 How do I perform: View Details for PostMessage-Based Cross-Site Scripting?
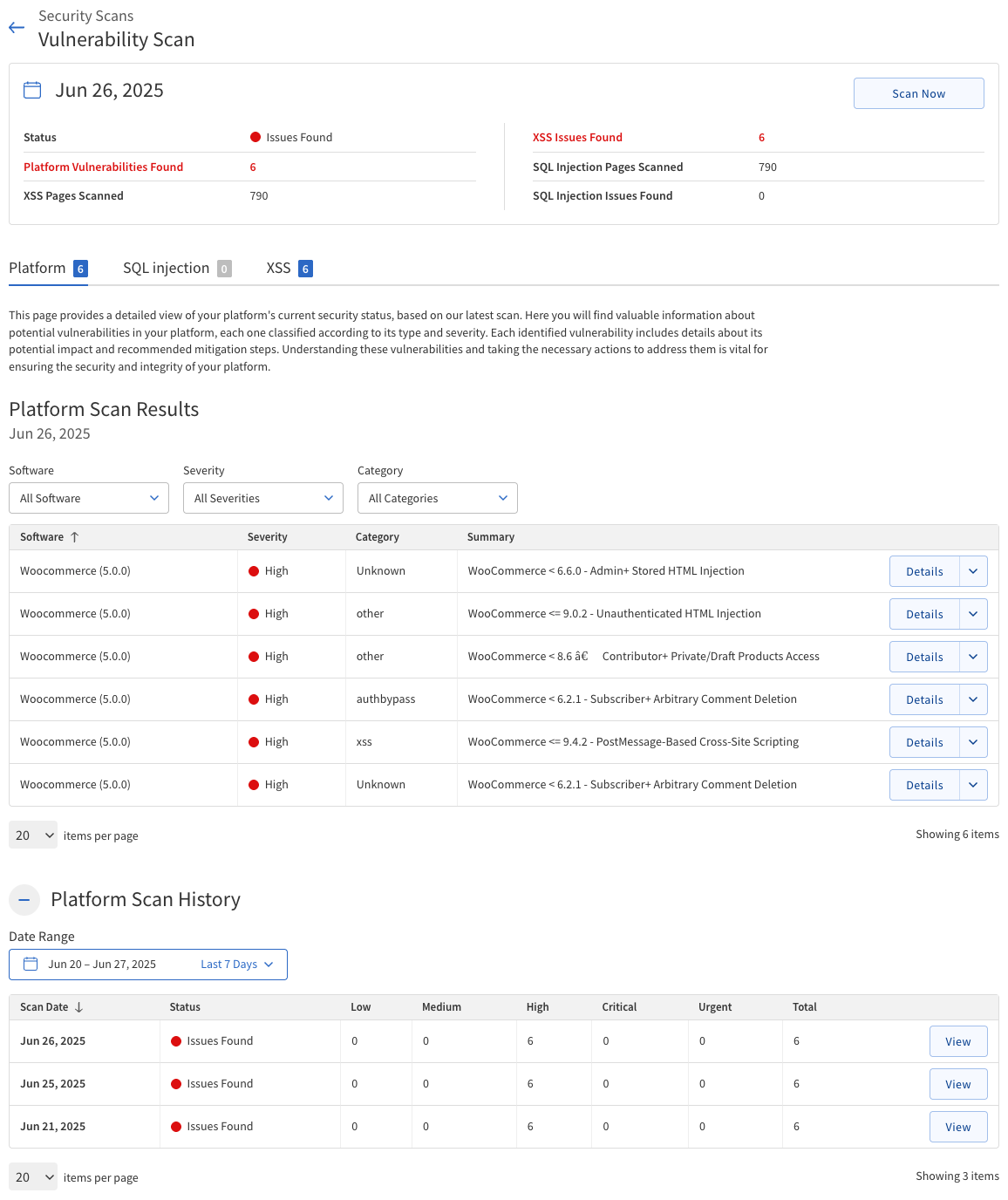click(924, 742)
